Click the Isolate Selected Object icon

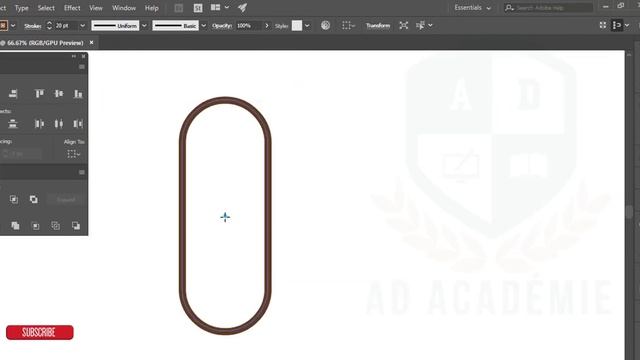pyautogui.click(x=404, y=25)
